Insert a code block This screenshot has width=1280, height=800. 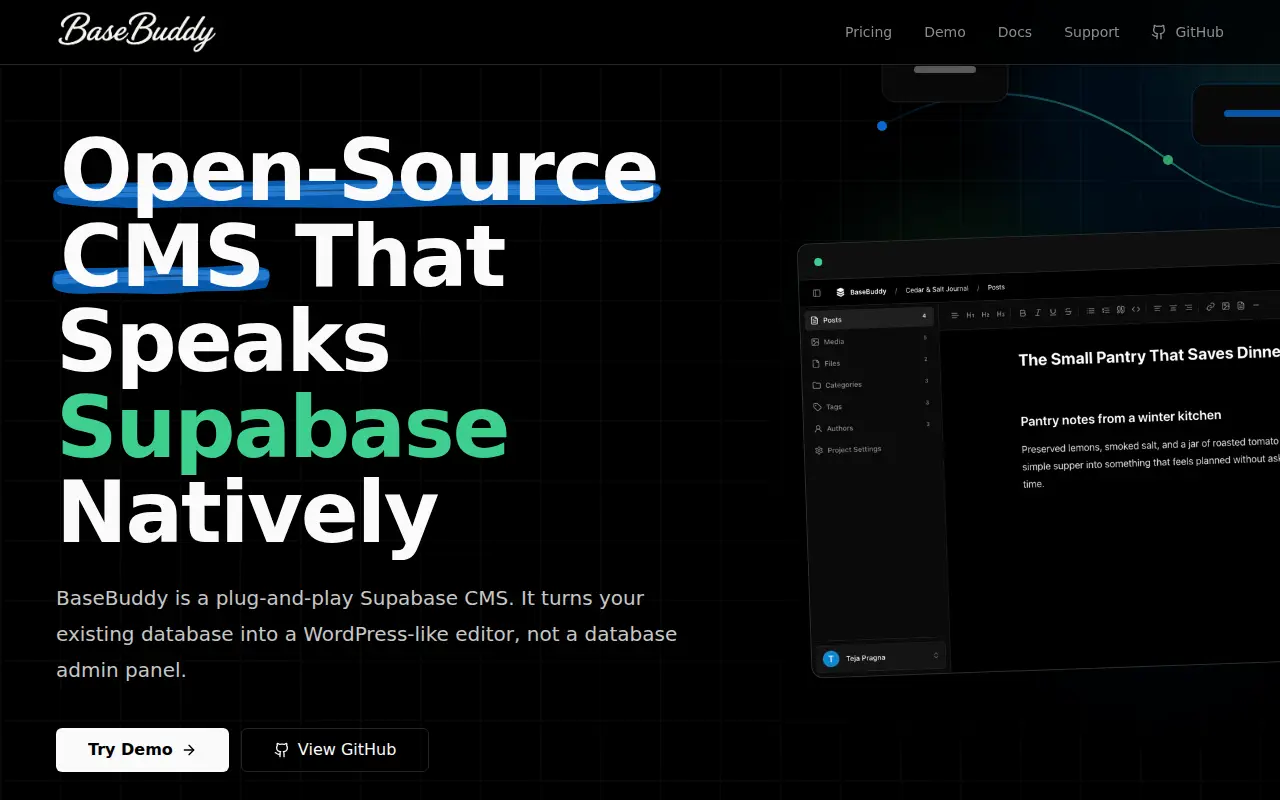(1136, 309)
